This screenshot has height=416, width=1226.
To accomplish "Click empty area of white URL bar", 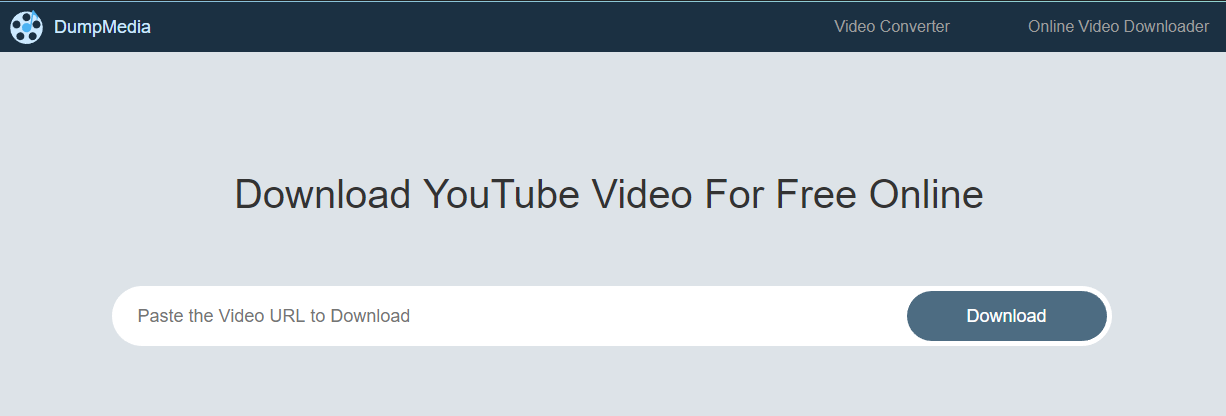I will (660, 316).
